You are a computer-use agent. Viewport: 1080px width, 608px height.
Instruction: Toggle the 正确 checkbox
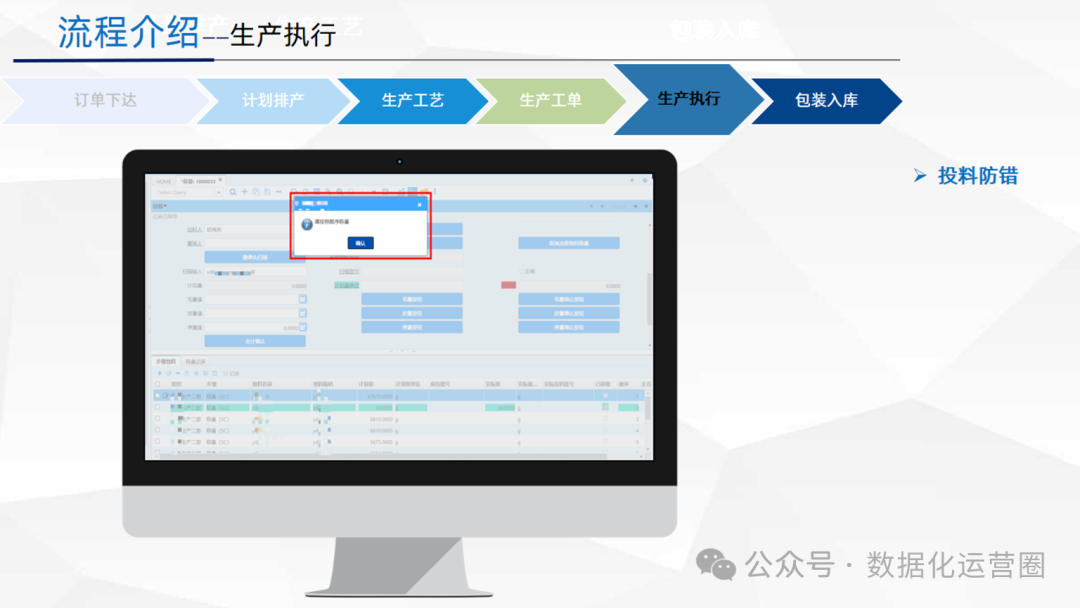click(521, 271)
